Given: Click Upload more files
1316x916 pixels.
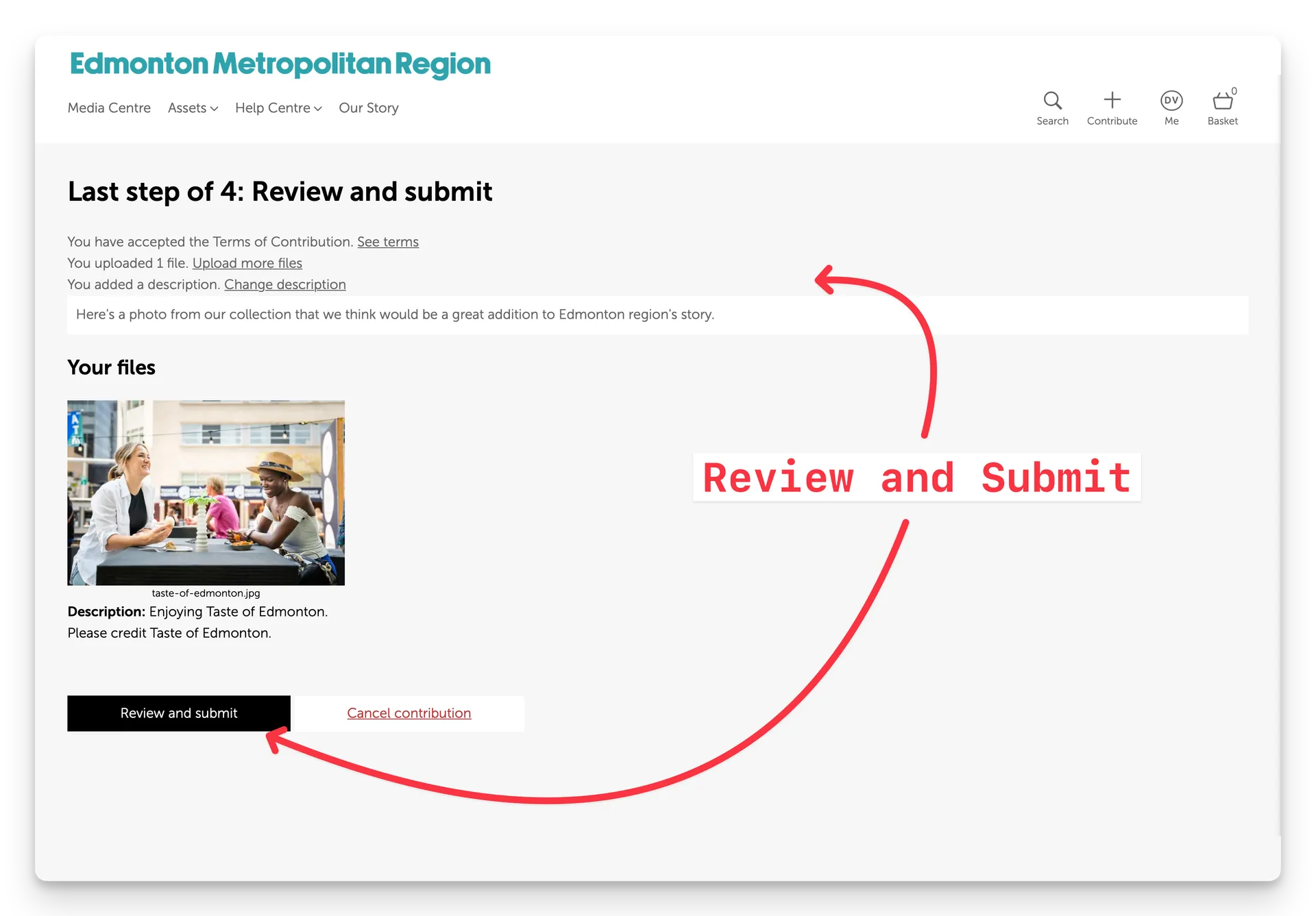Looking at the screenshot, I should (x=247, y=264).
